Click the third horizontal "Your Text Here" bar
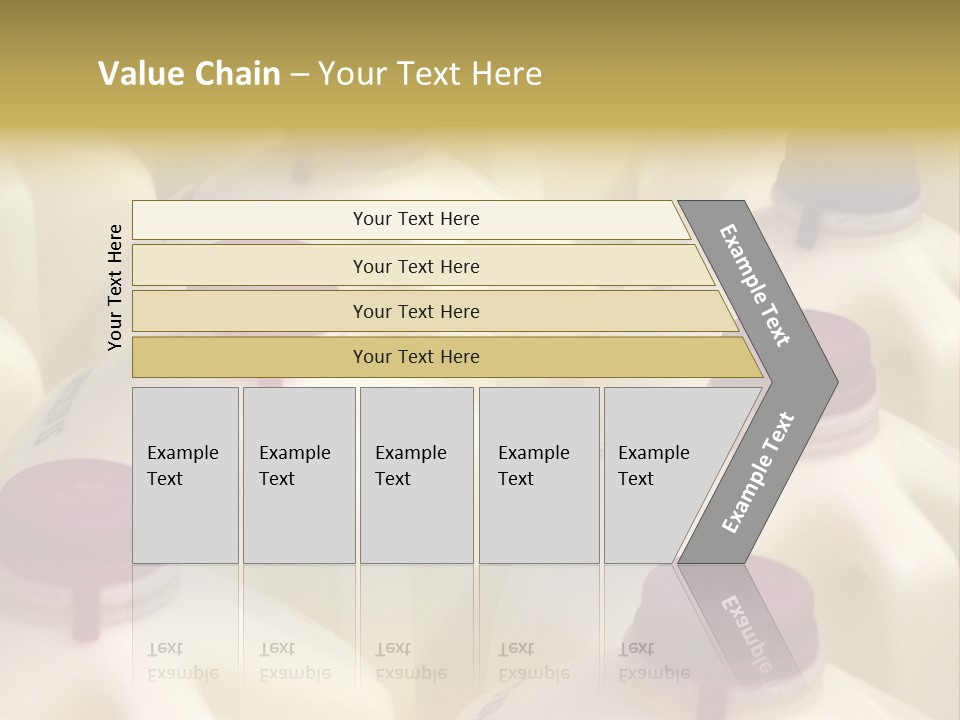This screenshot has height=720, width=960. [416, 311]
